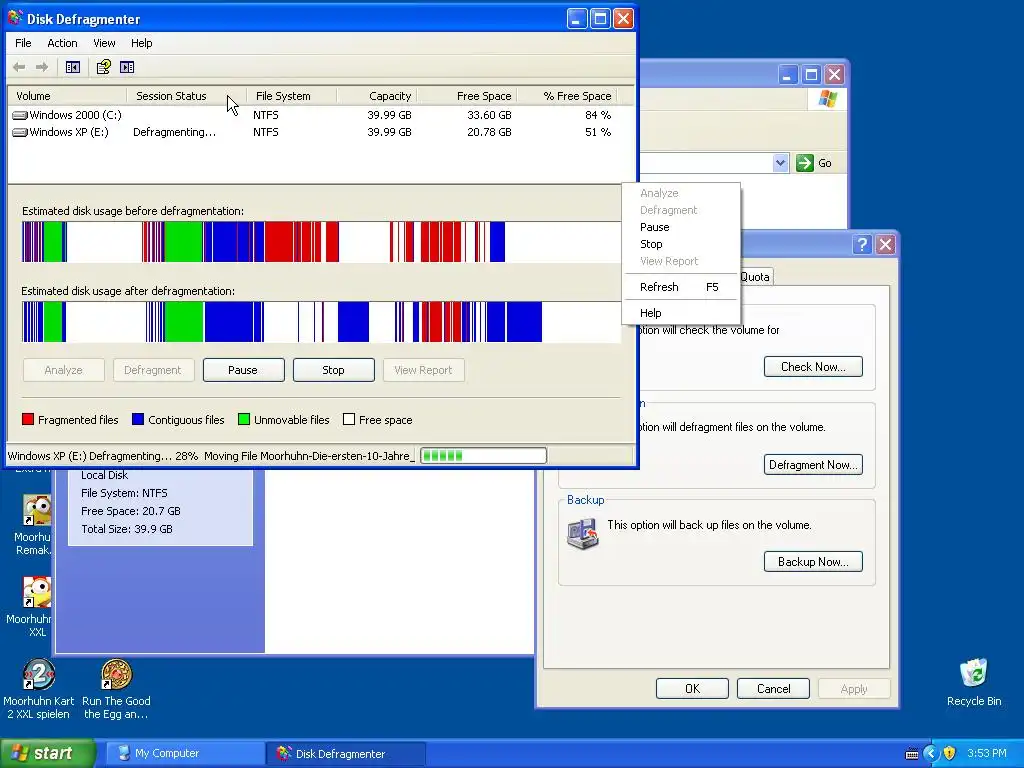
Task: Open the address bar dropdown arrow
Action: (x=780, y=163)
